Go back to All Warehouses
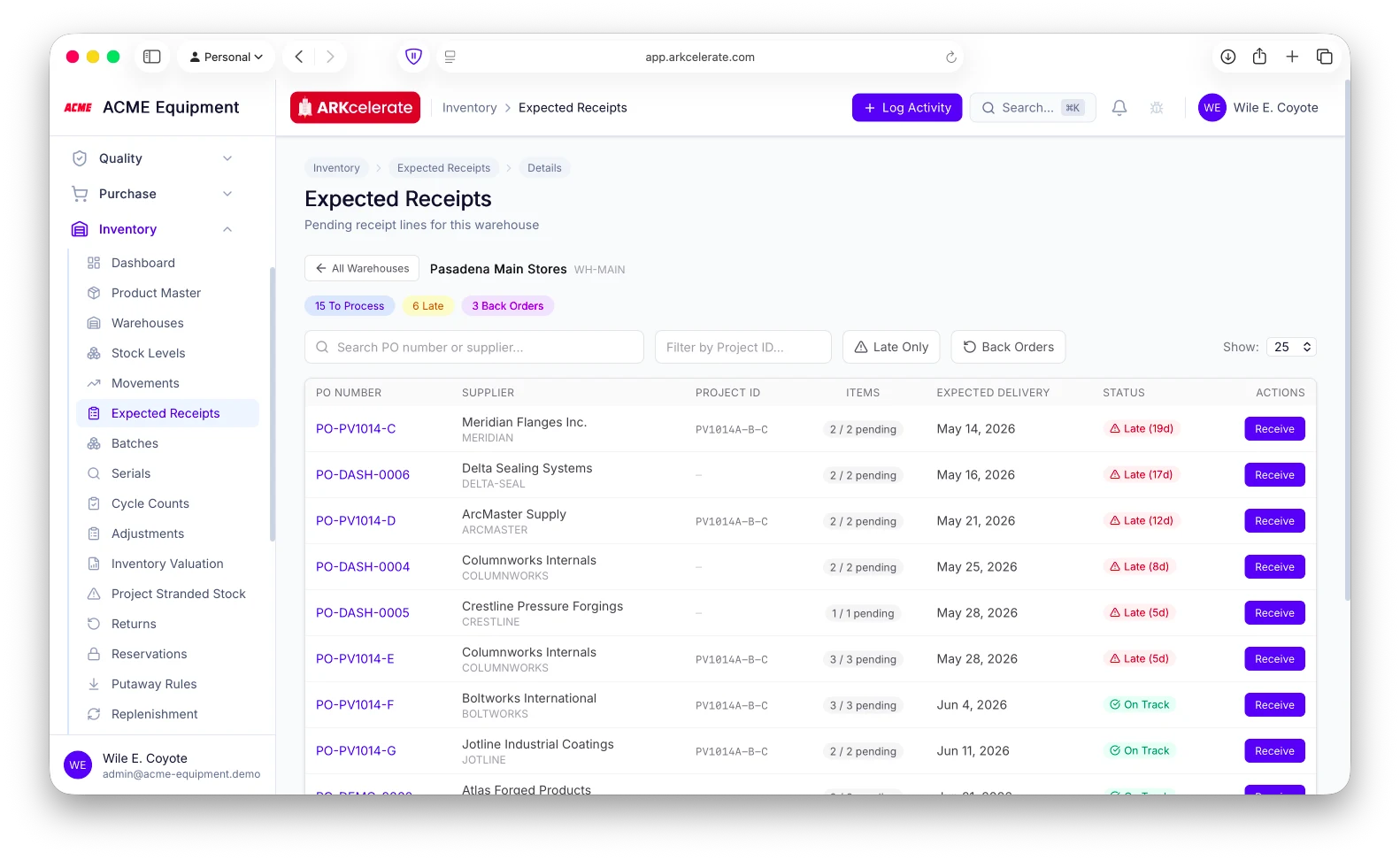1400x860 pixels. 362,268
